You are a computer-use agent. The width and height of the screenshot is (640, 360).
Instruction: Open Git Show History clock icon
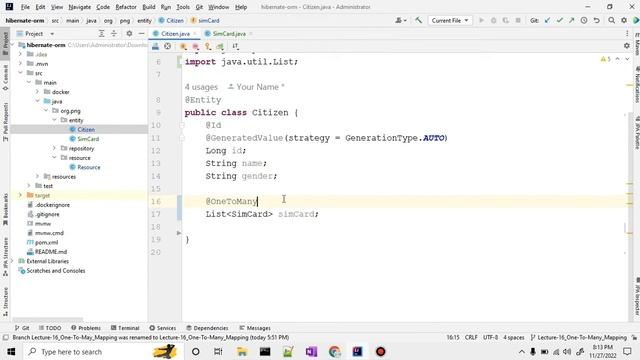point(584,20)
